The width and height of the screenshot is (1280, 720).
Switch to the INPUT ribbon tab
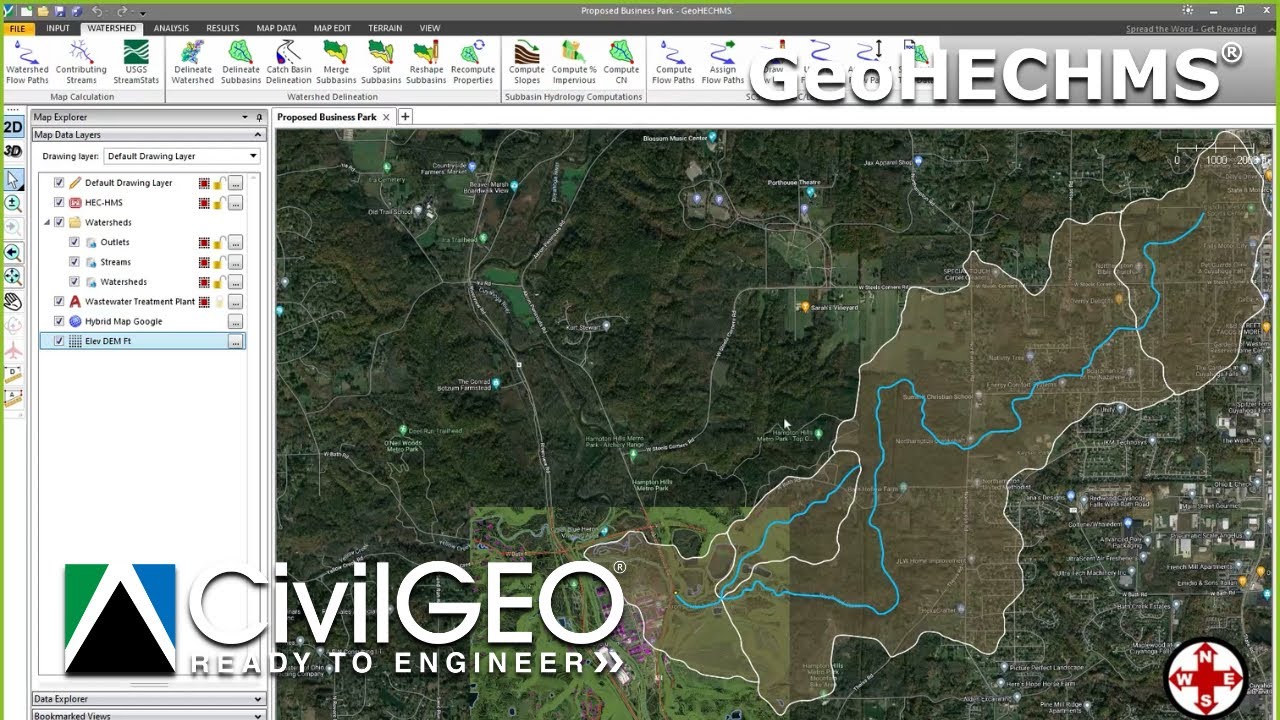click(58, 28)
